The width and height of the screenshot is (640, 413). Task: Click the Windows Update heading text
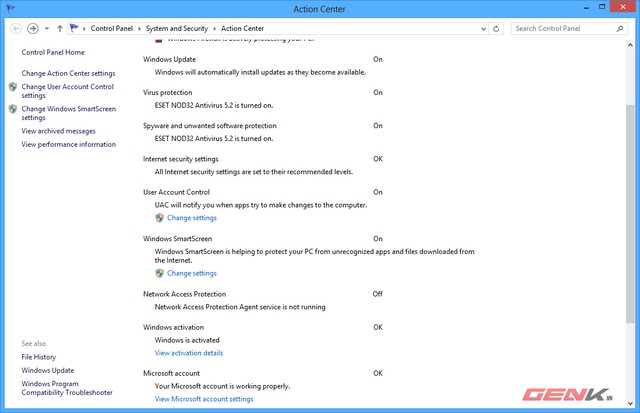click(169, 60)
